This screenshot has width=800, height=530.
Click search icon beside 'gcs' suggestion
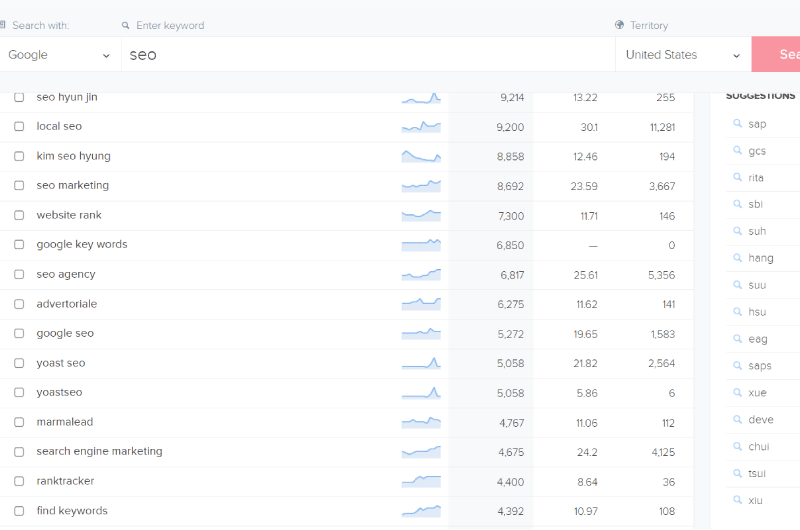[x=737, y=150]
